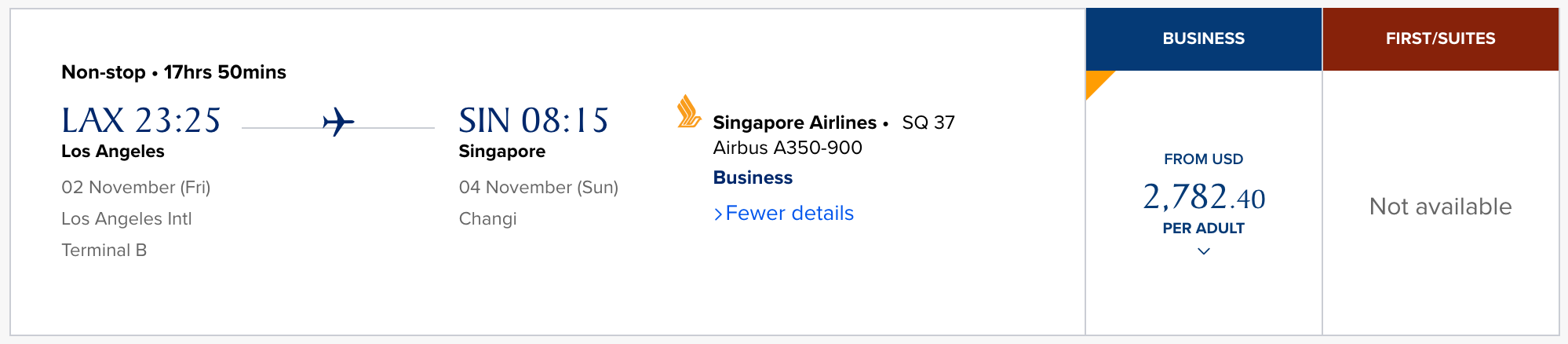Click the blue Business cabin class label
Image resolution: width=1568 pixels, height=344 pixels.
pos(753,177)
